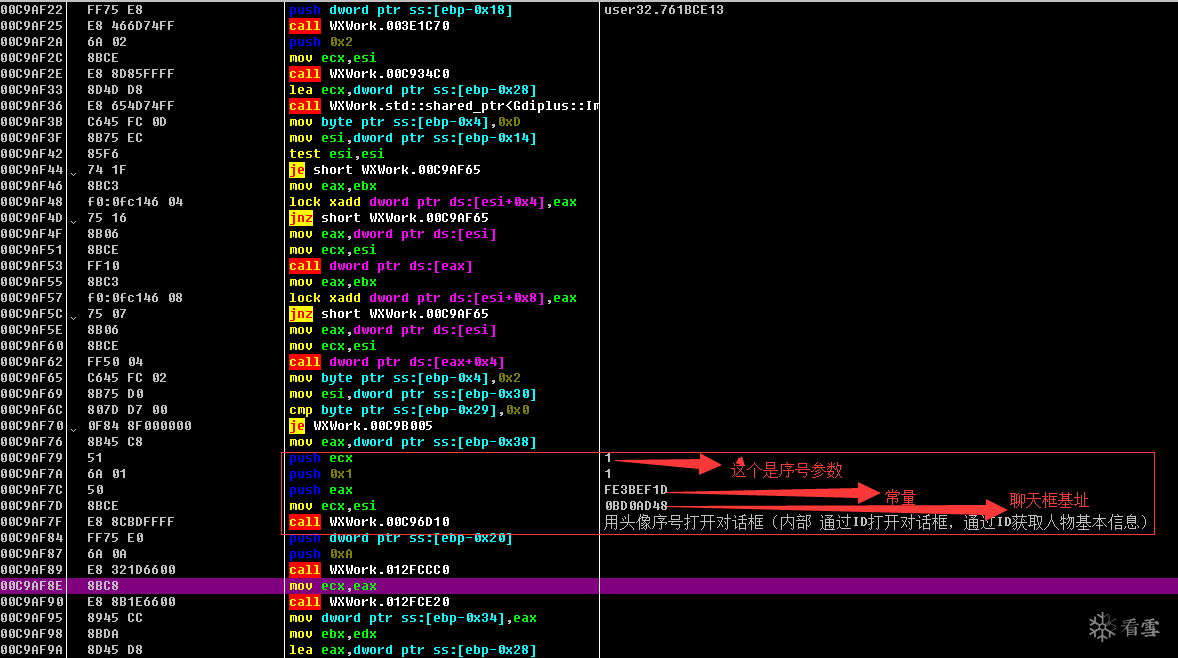Click hex bytes E8 466D74FF
This screenshot has width=1178, height=658.
pyautogui.click(x=131, y=26)
